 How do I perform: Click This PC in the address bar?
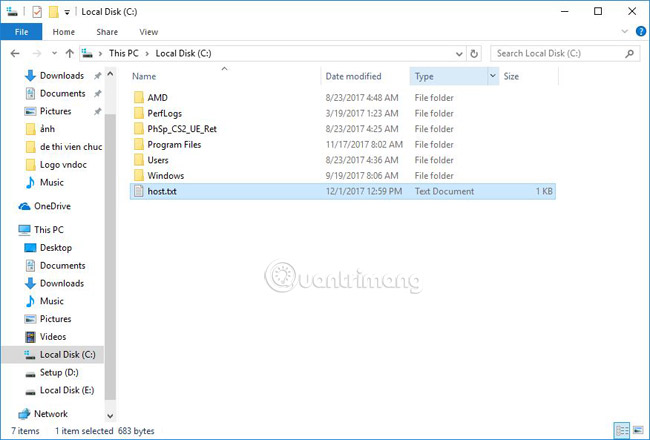[x=124, y=53]
